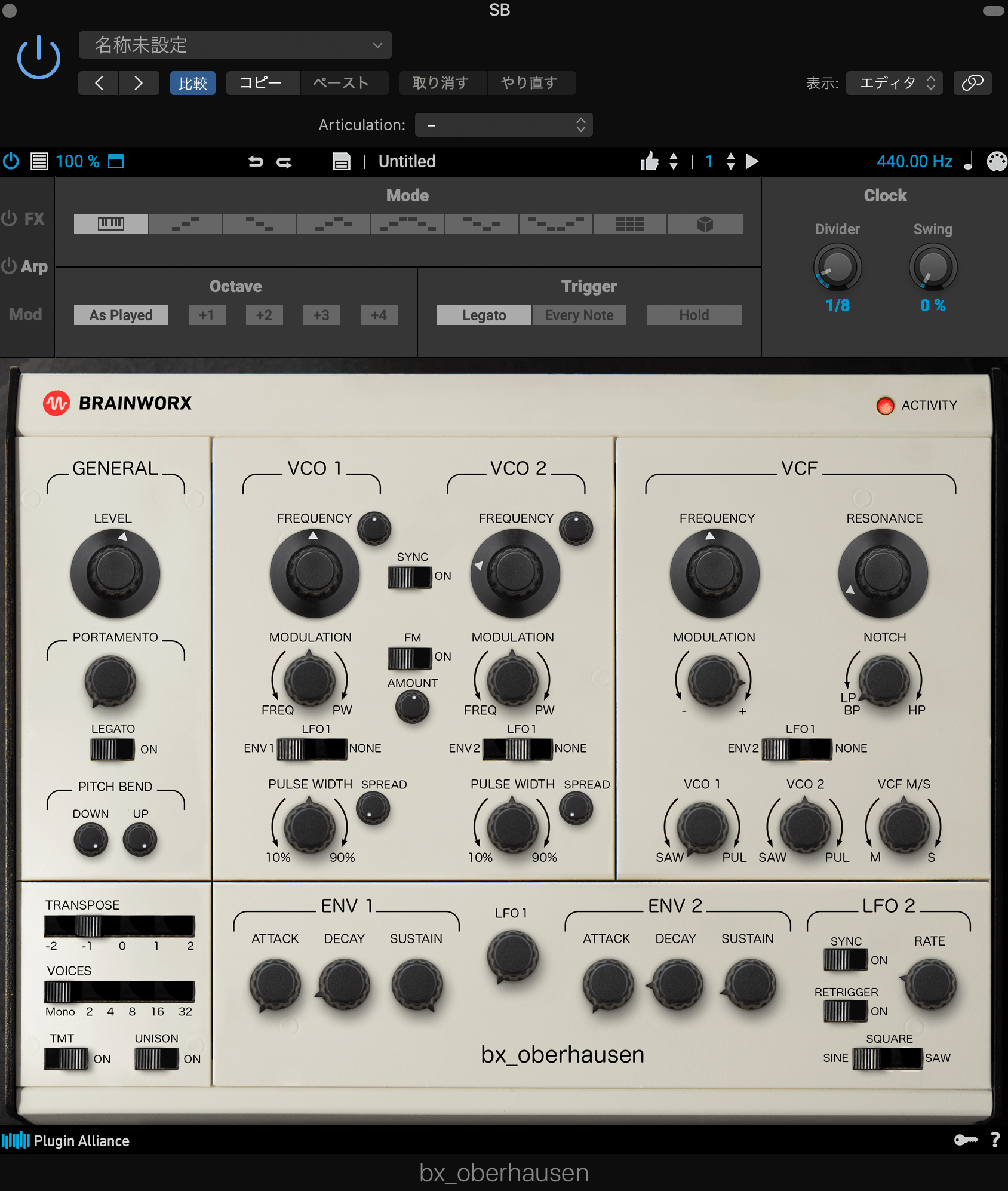Image resolution: width=1008 pixels, height=1191 pixels.
Task: Click the ペースト paste button
Action: click(344, 82)
